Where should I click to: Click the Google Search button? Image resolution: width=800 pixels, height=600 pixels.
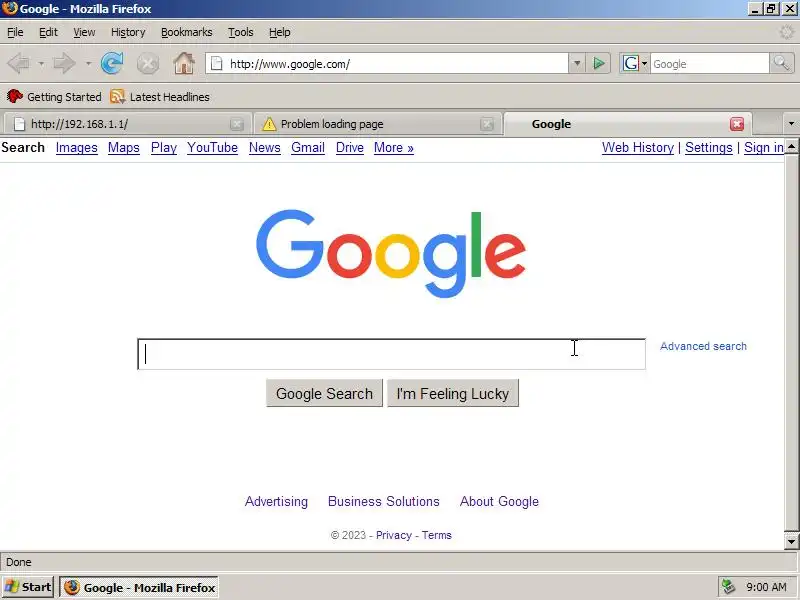(x=324, y=393)
